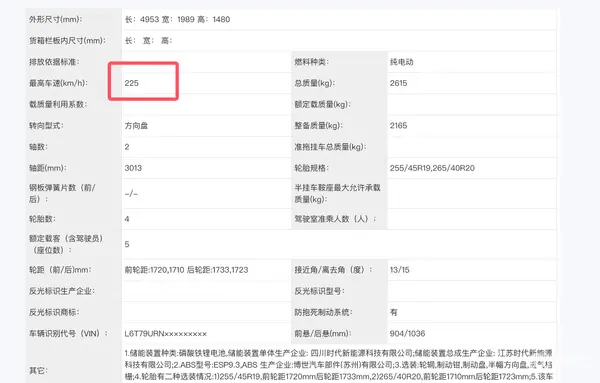Select the leaf spring value -/-
Viewport: 600px width, 383px height.
[x=131, y=194]
